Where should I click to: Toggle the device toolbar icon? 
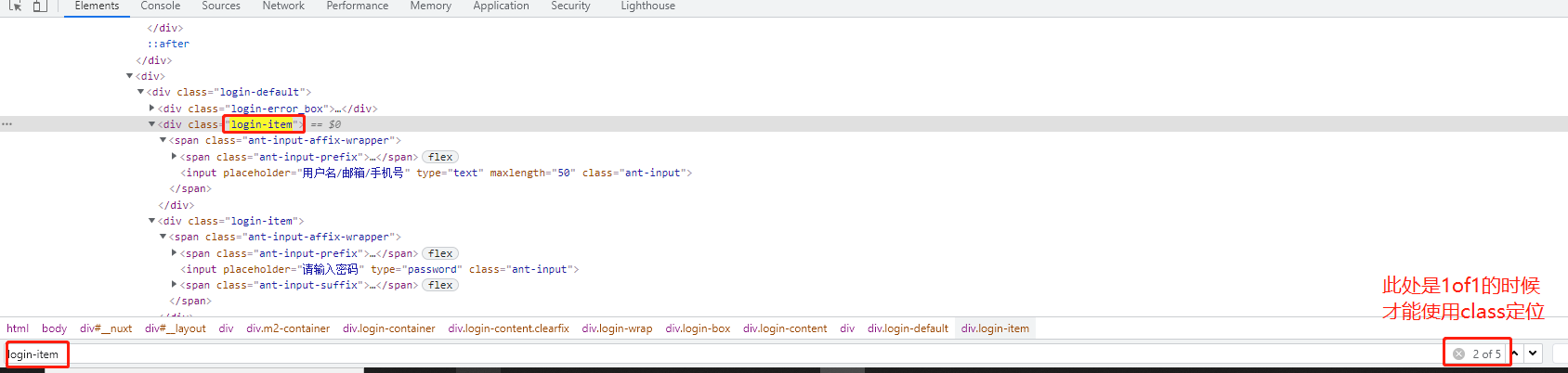tap(40, 6)
